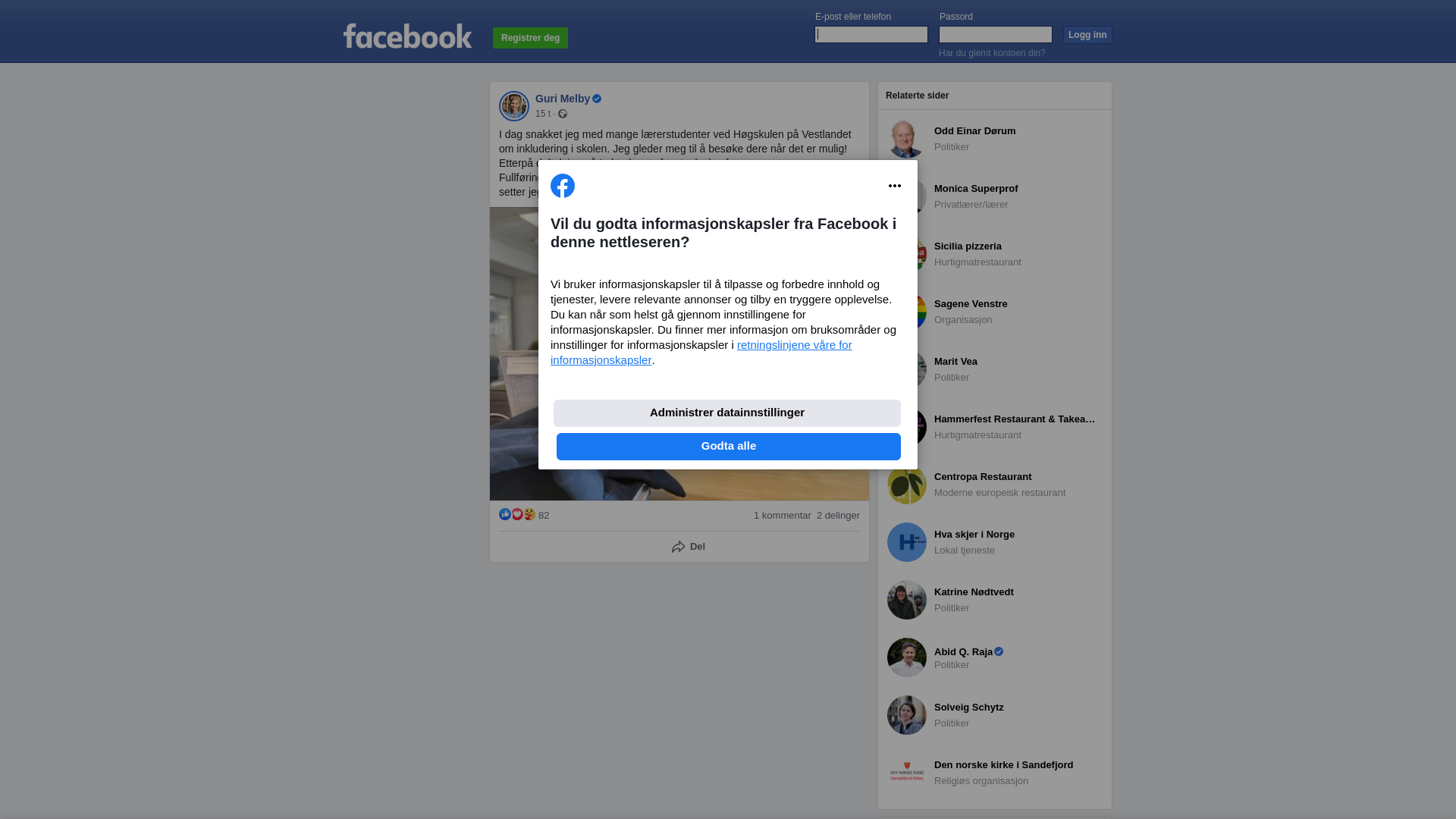The height and width of the screenshot is (819, 1456).
Task: Open Har du glemt kontoen din link
Action: tap(992, 53)
